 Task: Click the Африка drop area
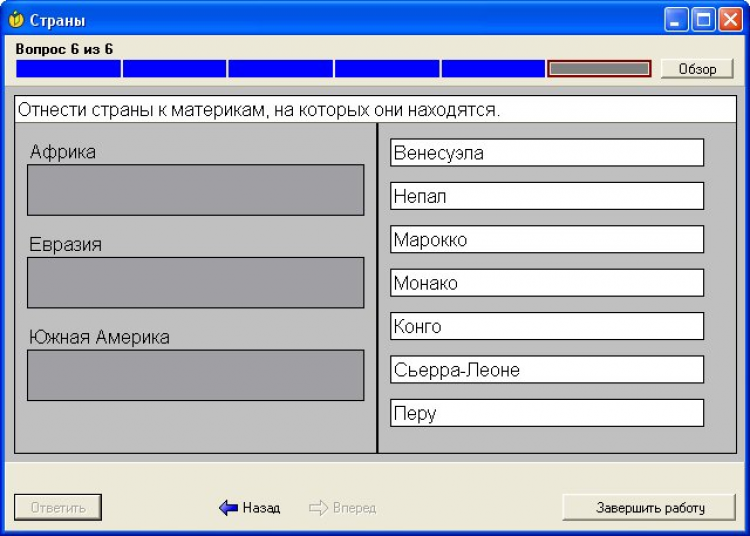[x=196, y=190]
